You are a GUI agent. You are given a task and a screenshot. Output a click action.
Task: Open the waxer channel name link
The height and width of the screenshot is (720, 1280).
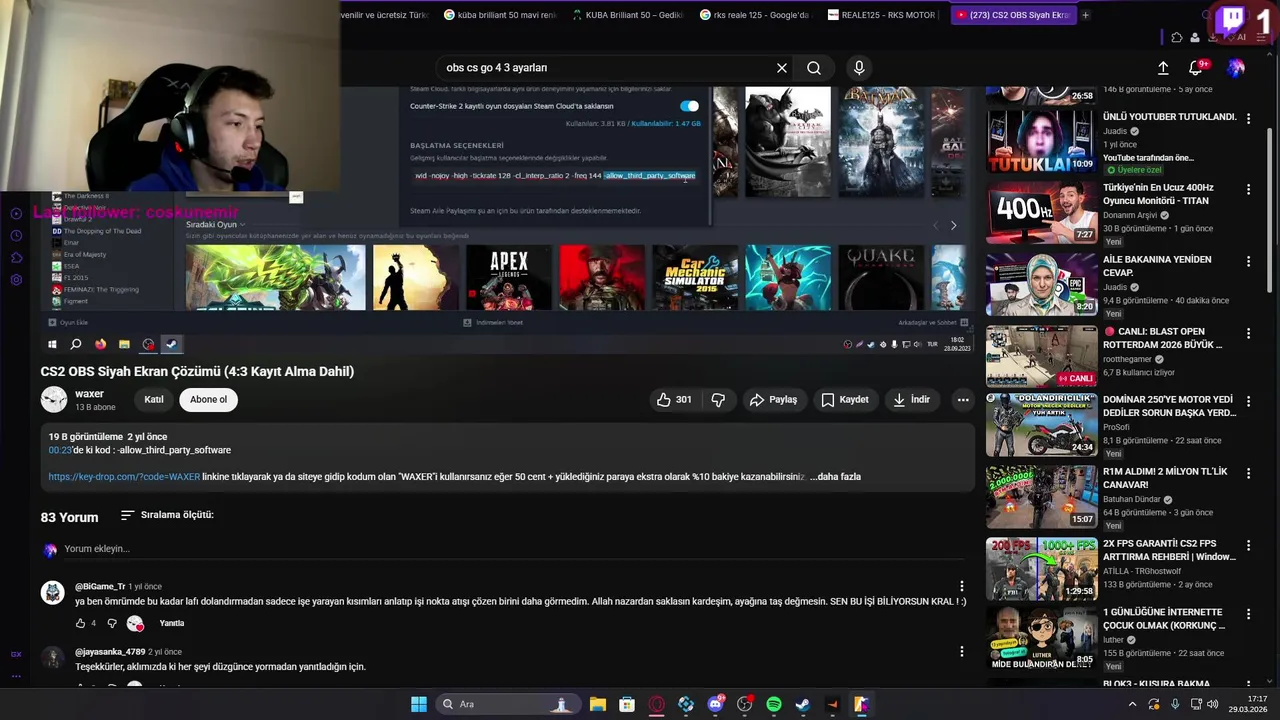(89, 394)
